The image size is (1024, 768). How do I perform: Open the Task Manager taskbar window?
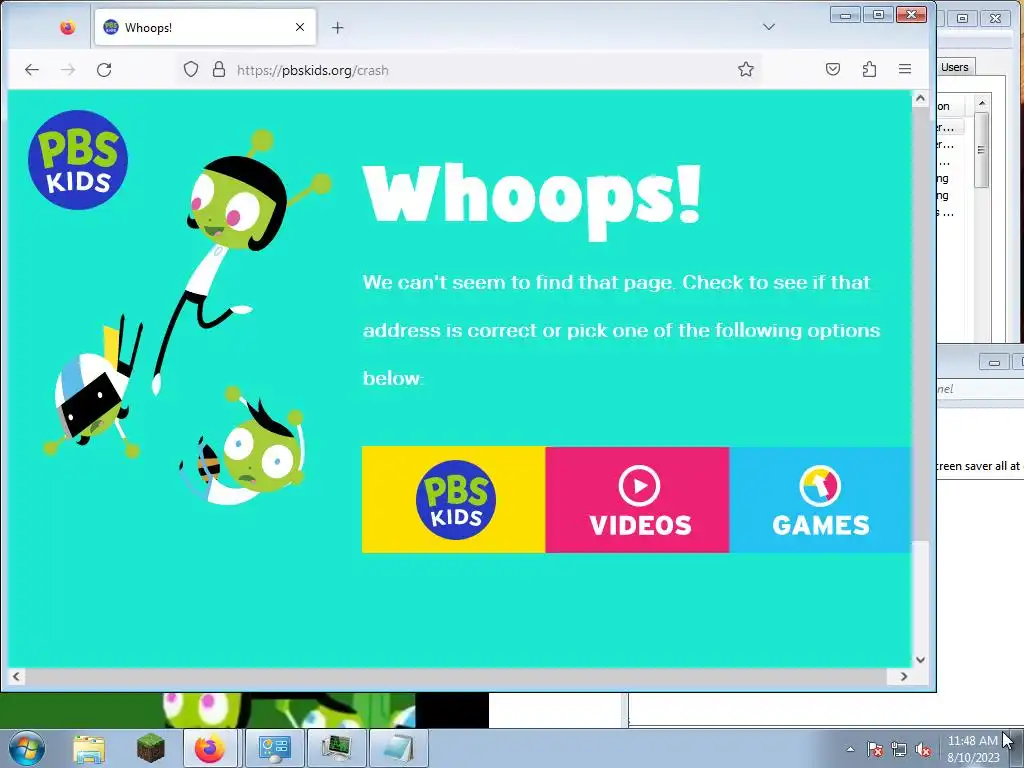[336, 748]
